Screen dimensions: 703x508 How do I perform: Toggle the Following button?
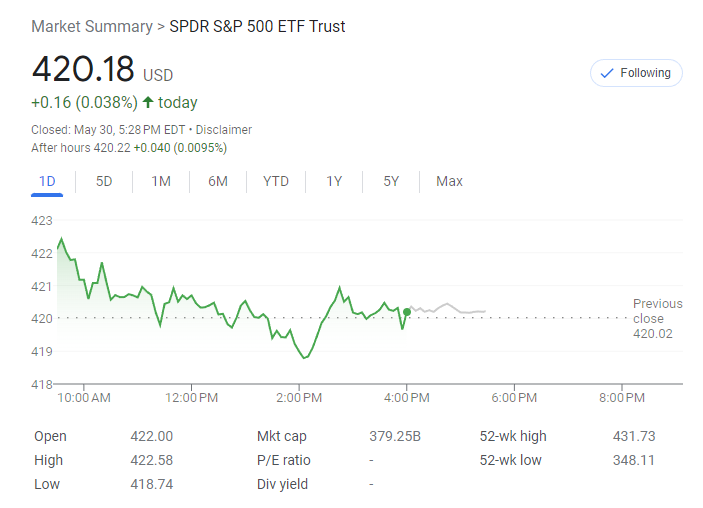coord(636,73)
